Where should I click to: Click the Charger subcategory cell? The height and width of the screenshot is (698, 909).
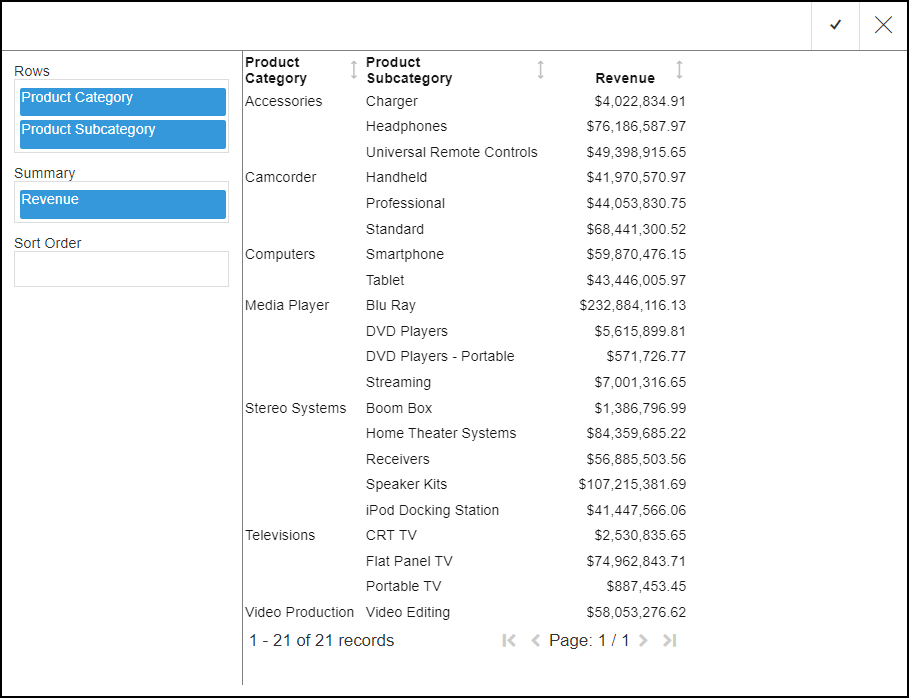[x=392, y=101]
